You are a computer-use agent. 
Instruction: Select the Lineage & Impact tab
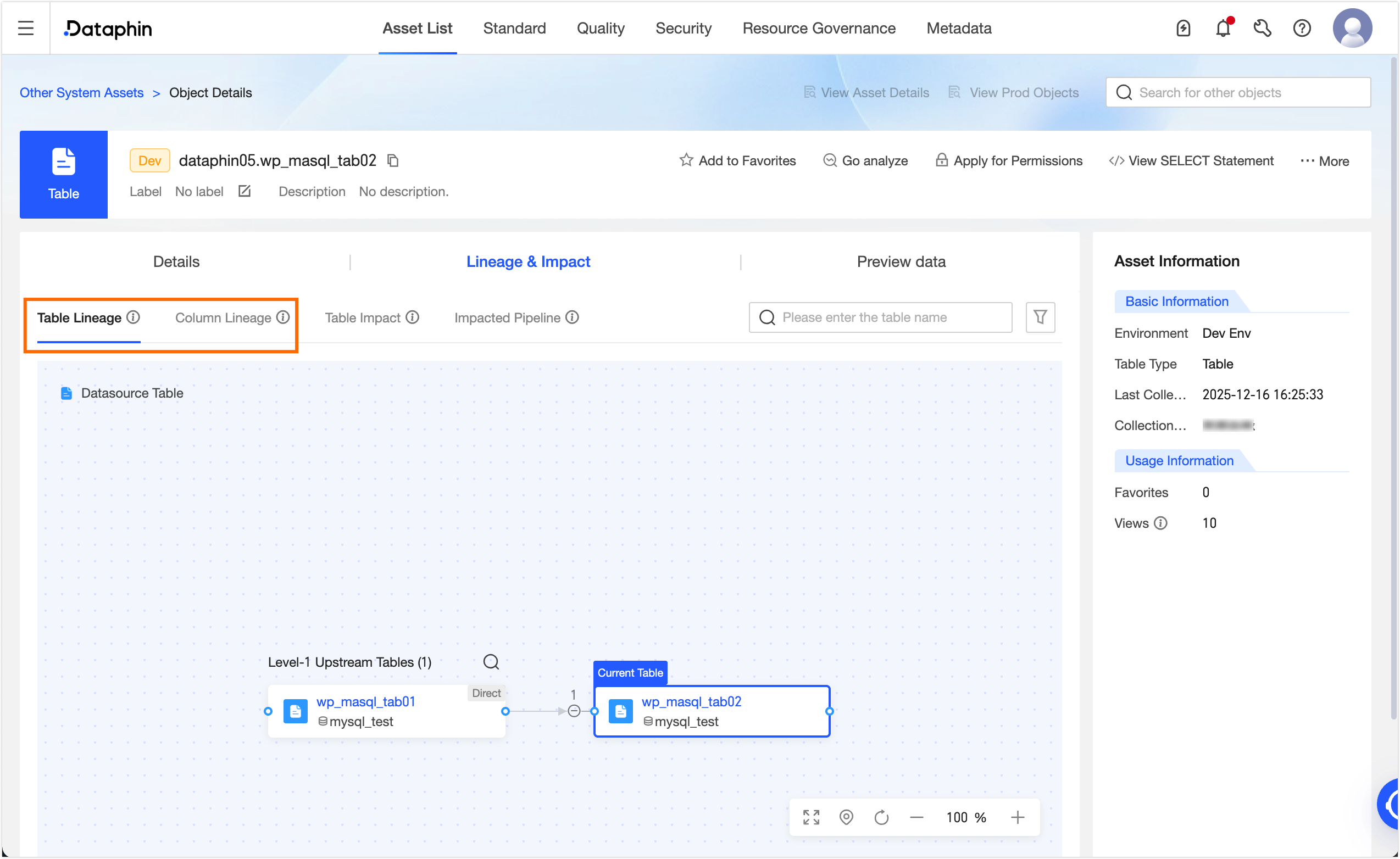pyautogui.click(x=528, y=261)
